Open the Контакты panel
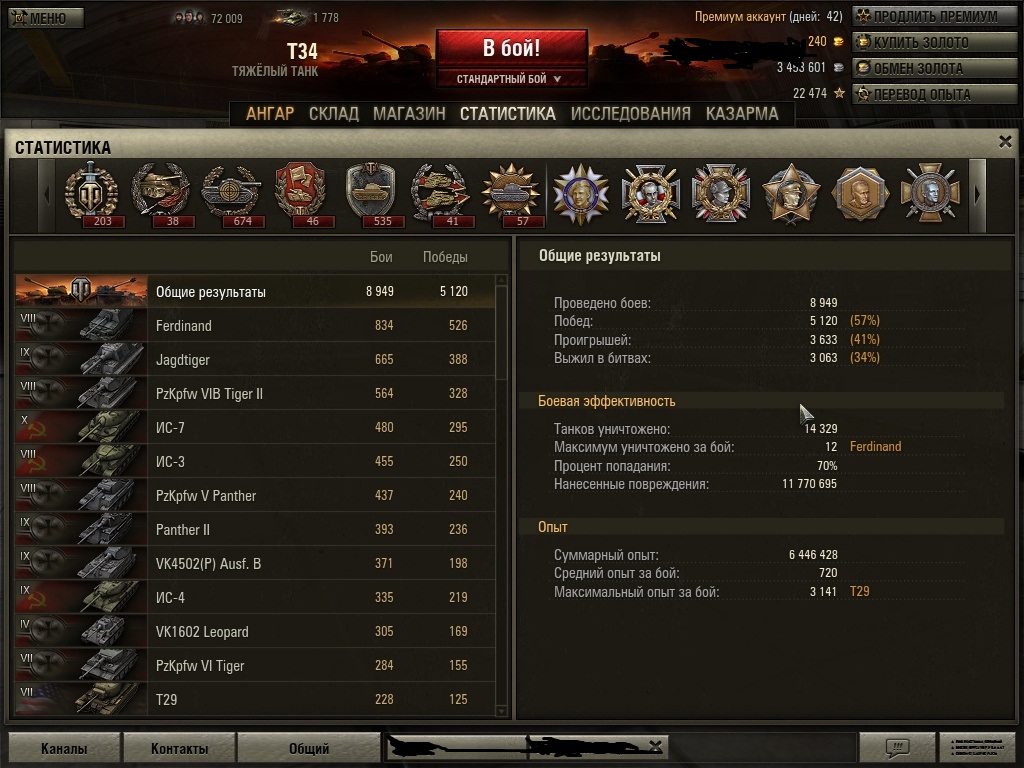This screenshot has width=1024, height=768. (179, 748)
